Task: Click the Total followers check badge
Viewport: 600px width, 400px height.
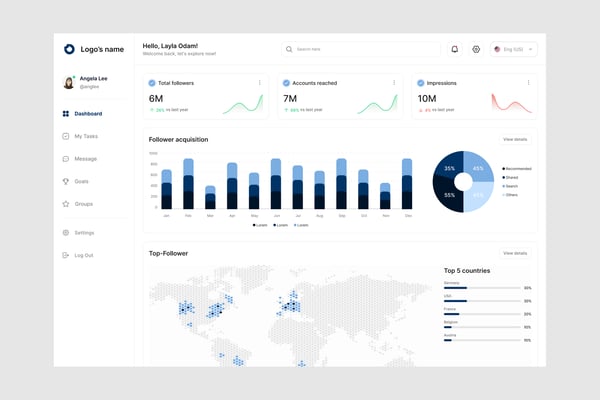Action: pyautogui.click(x=152, y=83)
